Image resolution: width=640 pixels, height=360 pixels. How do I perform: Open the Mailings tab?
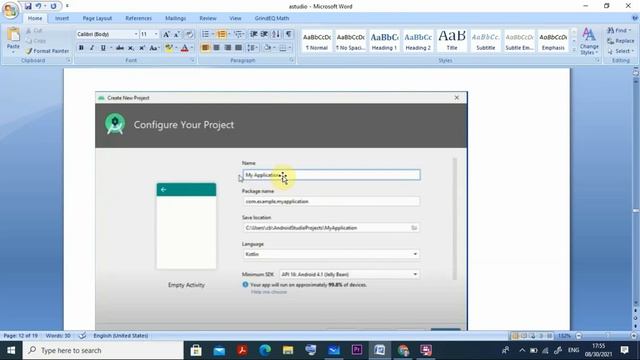coord(176,18)
